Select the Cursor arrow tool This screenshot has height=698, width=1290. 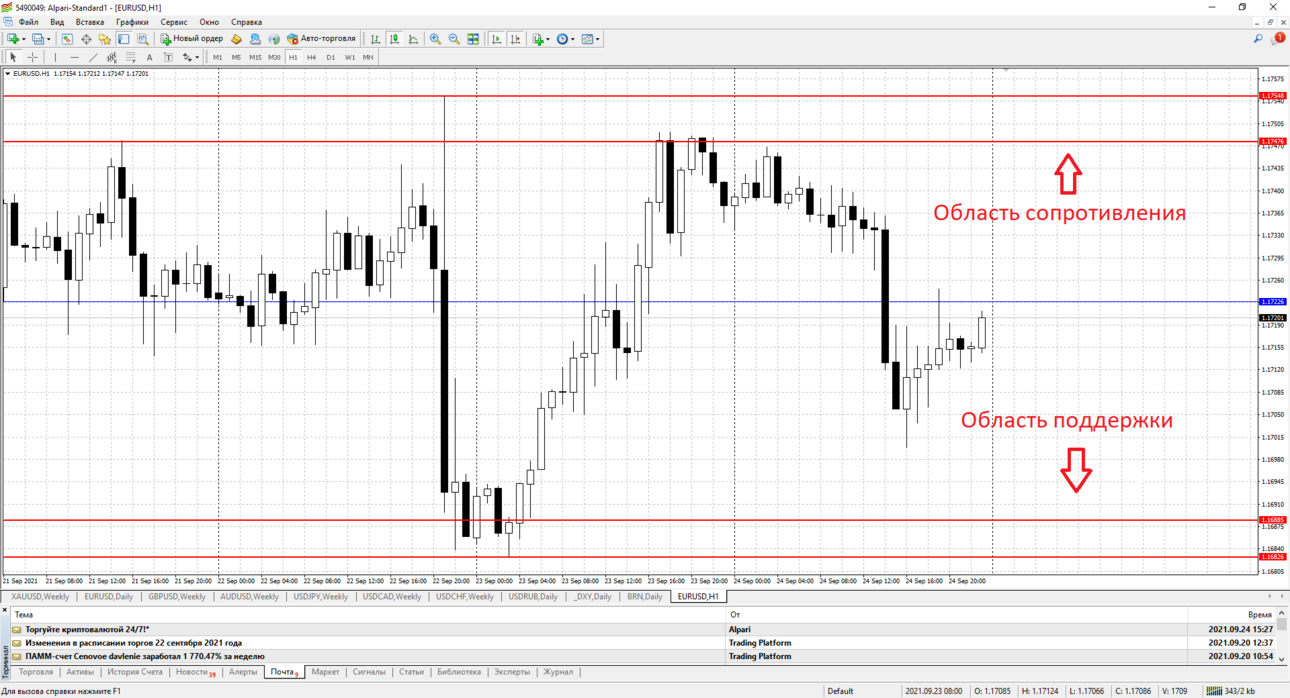(x=13, y=57)
